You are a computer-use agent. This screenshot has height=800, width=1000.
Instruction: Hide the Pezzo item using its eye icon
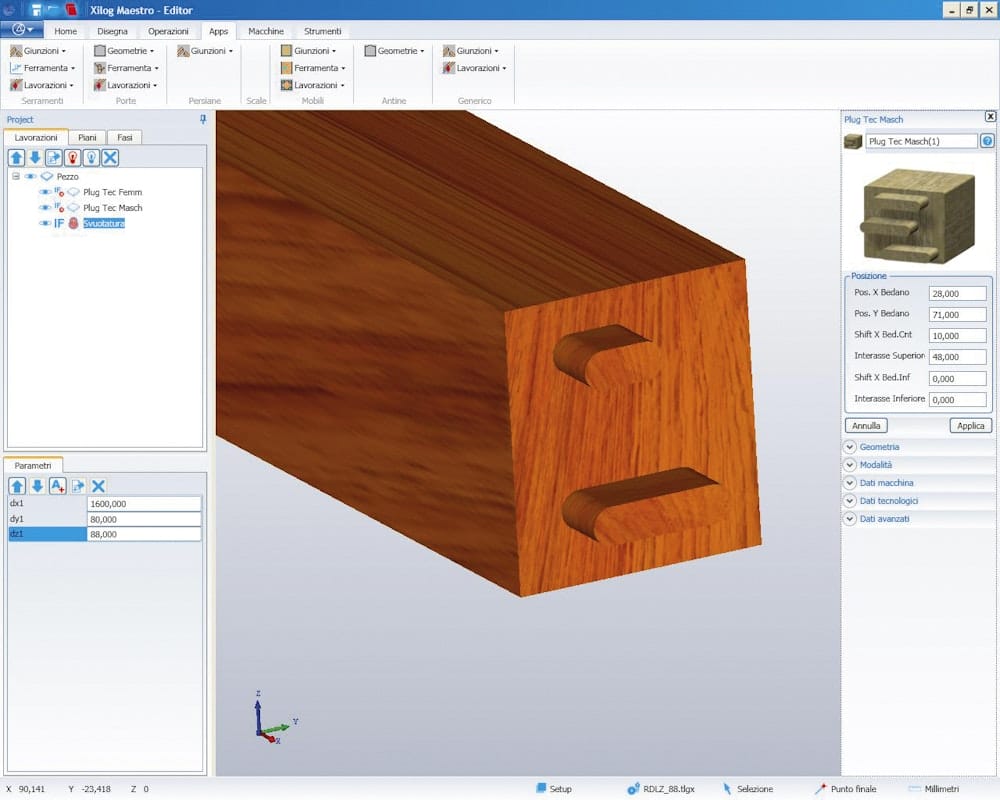pyautogui.click(x=30, y=176)
